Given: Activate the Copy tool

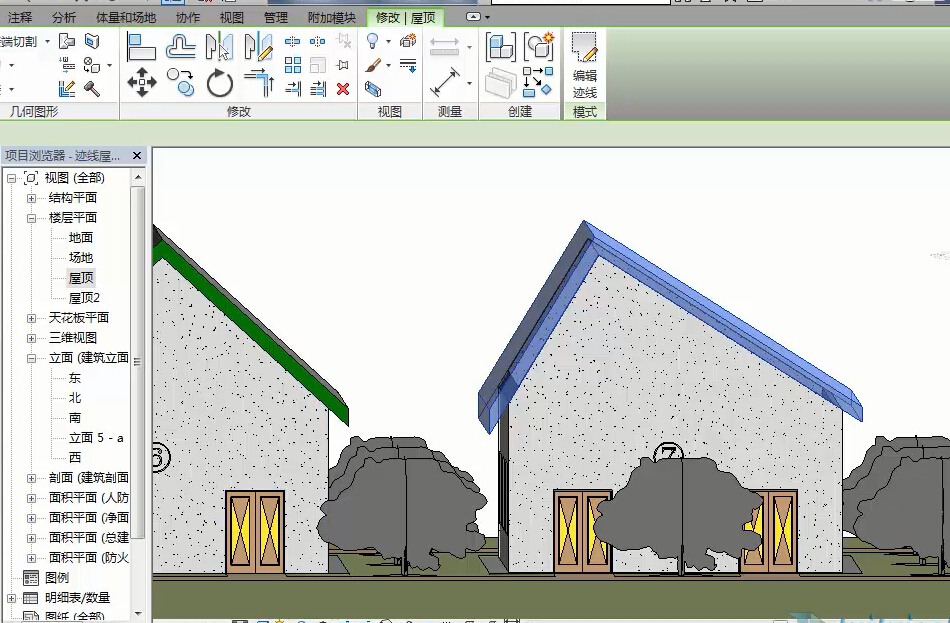Looking at the screenshot, I should click(x=181, y=82).
